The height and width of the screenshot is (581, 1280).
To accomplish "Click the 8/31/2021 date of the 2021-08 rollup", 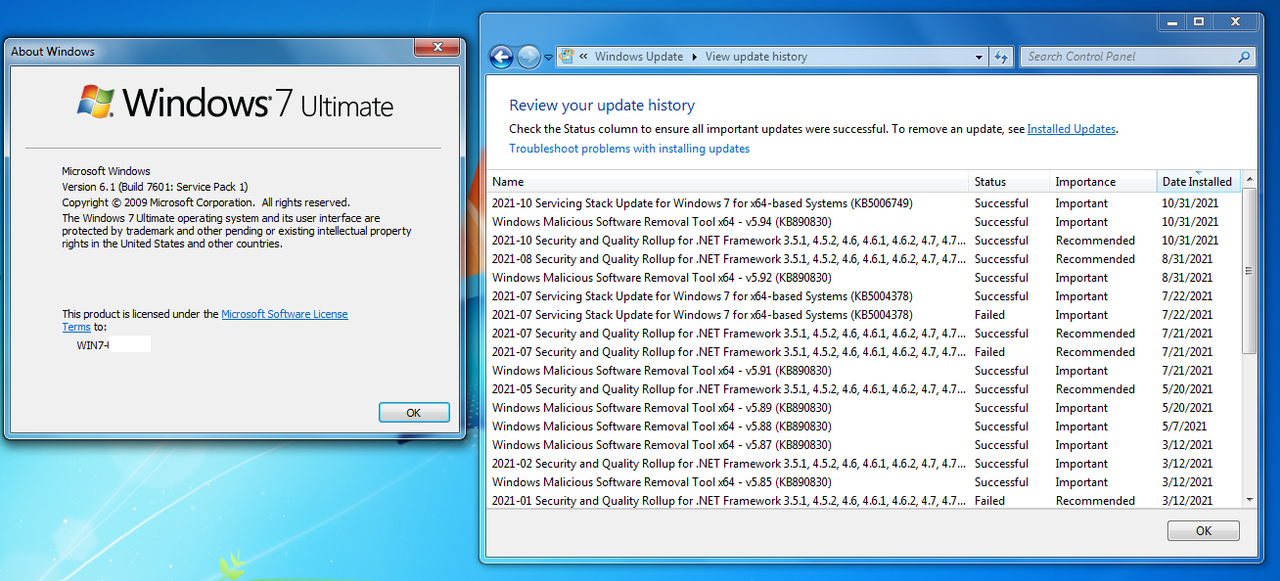I will [1187, 259].
